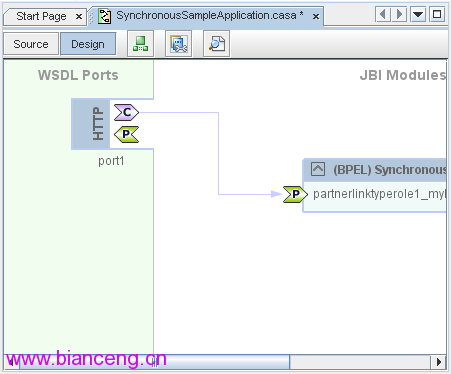Maximize the editor window button
The width and height of the screenshot is (451, 374).
click(x=437, y=15)
